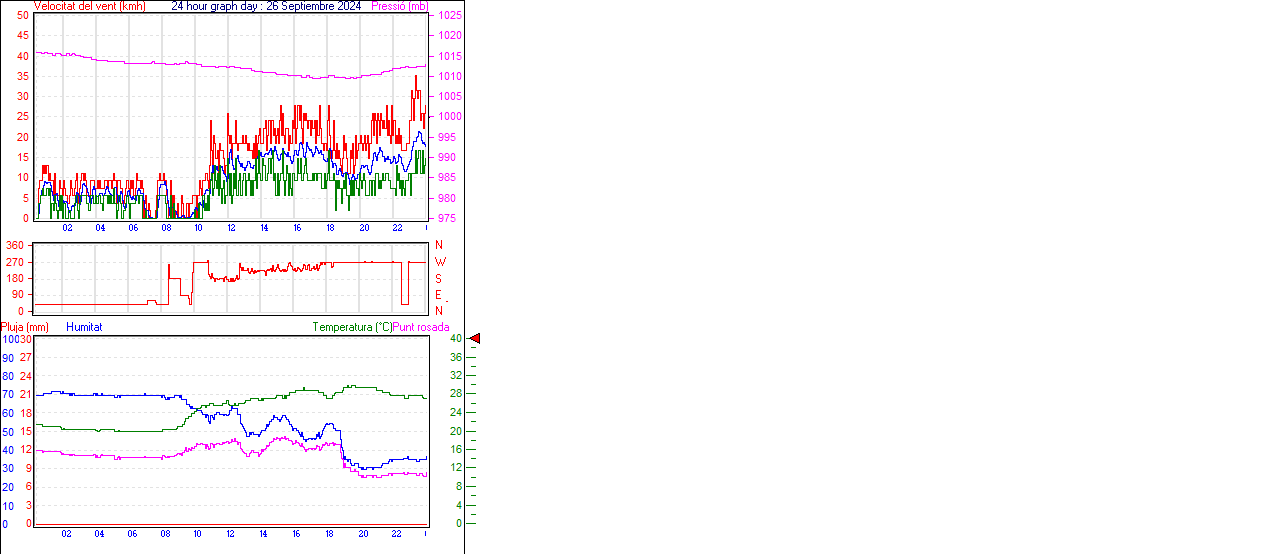Click the 180 value on wind direction axis
This screenshot has height=554, width=1280.
15,278
